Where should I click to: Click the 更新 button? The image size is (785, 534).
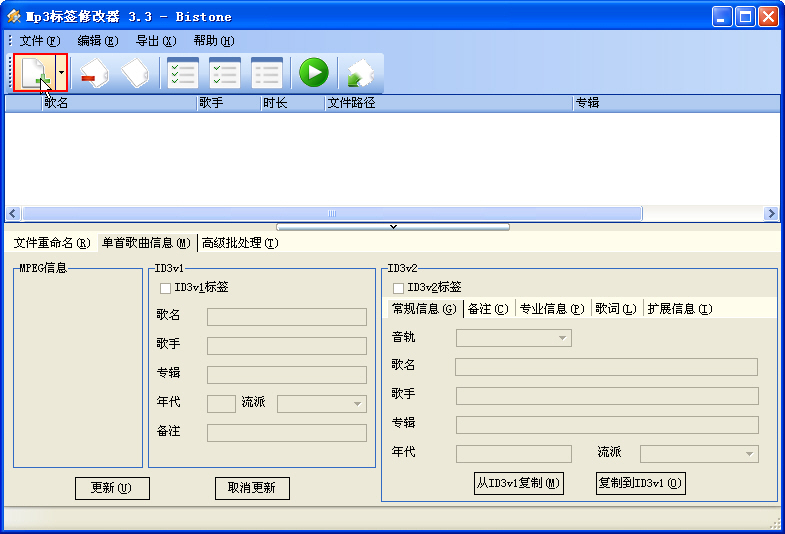(x=112, y=488)
